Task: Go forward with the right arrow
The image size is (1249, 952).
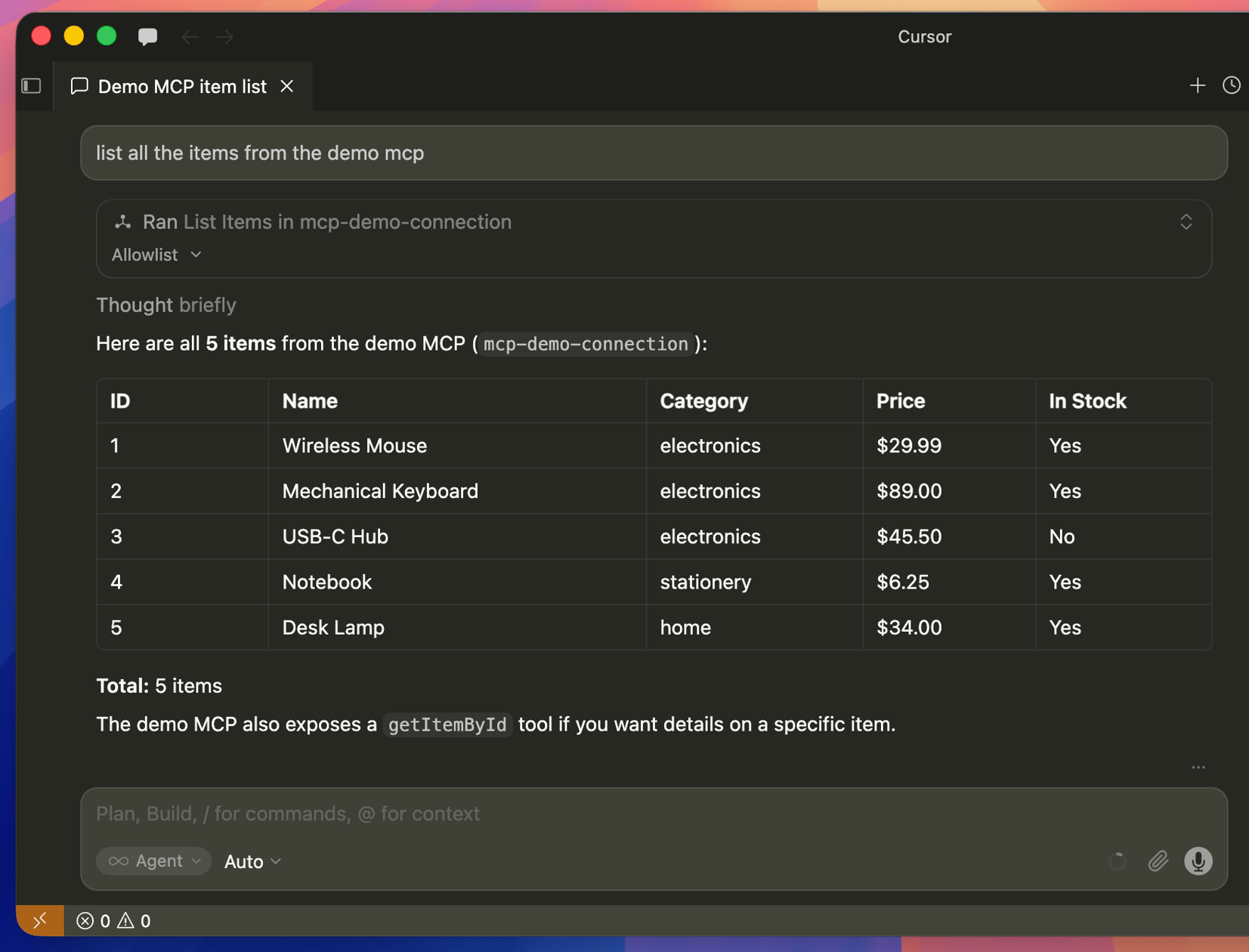Action: pos(224,36)
